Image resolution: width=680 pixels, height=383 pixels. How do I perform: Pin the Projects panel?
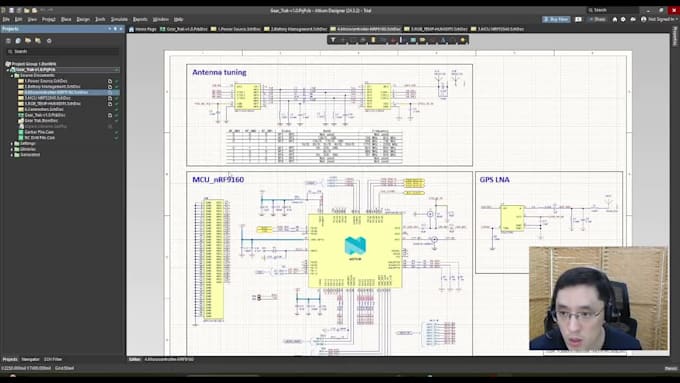tap(115, 29)
